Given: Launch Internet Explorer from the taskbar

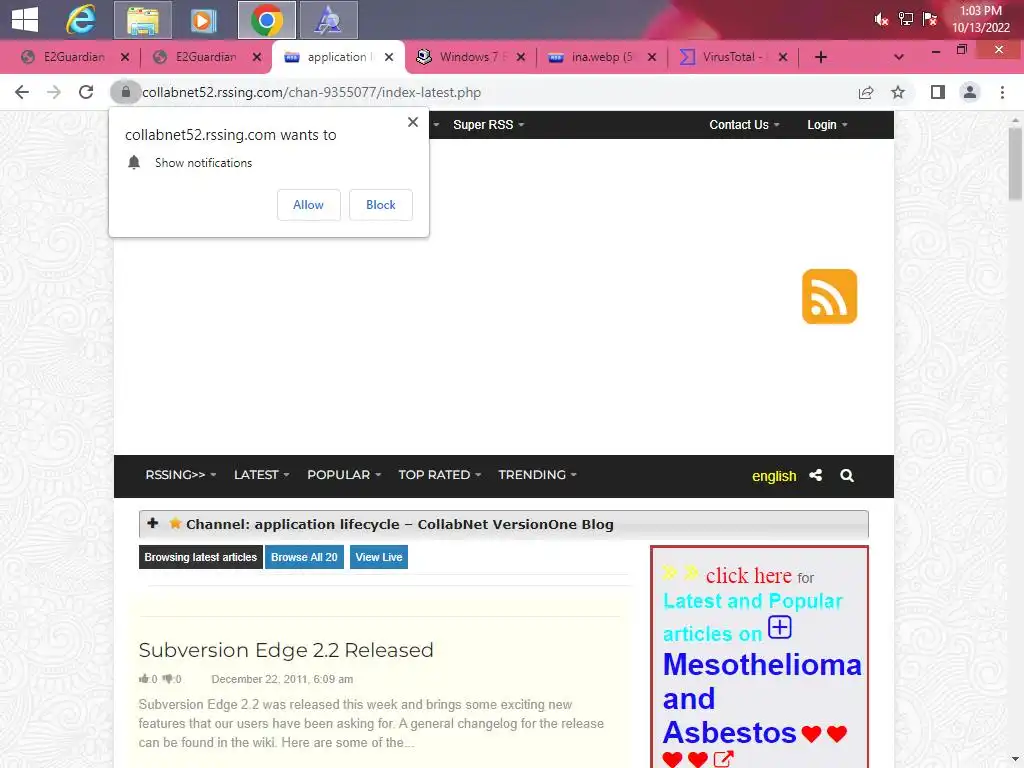Looking at the screenshot, I should (81, 20).
